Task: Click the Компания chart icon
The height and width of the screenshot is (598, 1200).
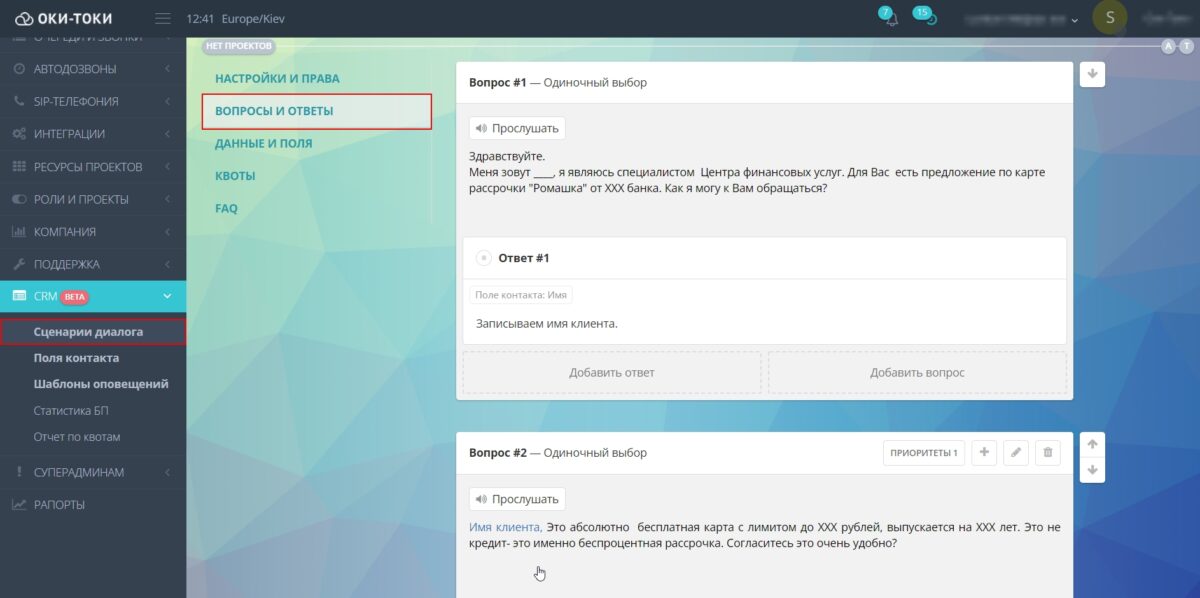Action: (19, 232)
